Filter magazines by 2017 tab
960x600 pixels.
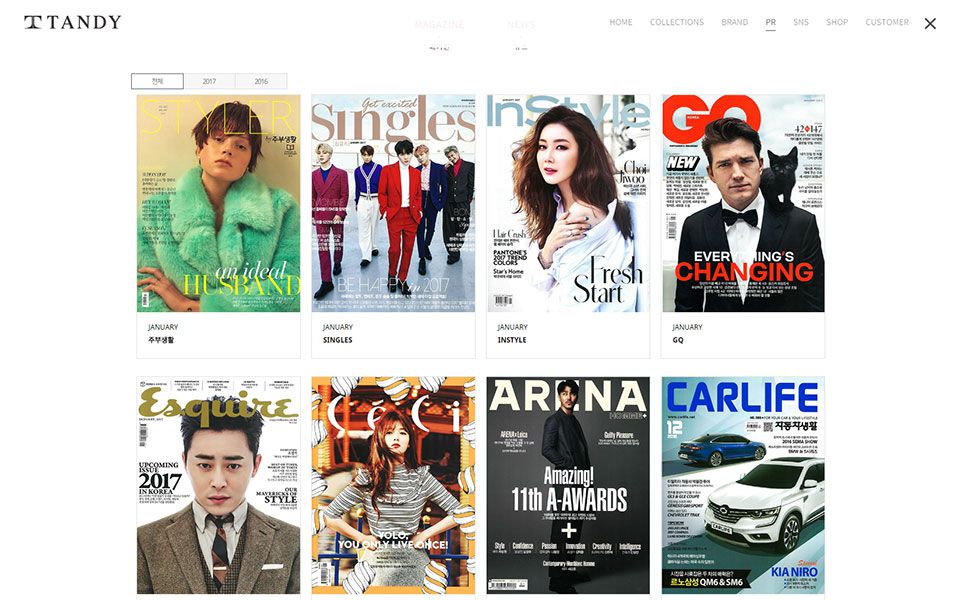click(209, 81)
